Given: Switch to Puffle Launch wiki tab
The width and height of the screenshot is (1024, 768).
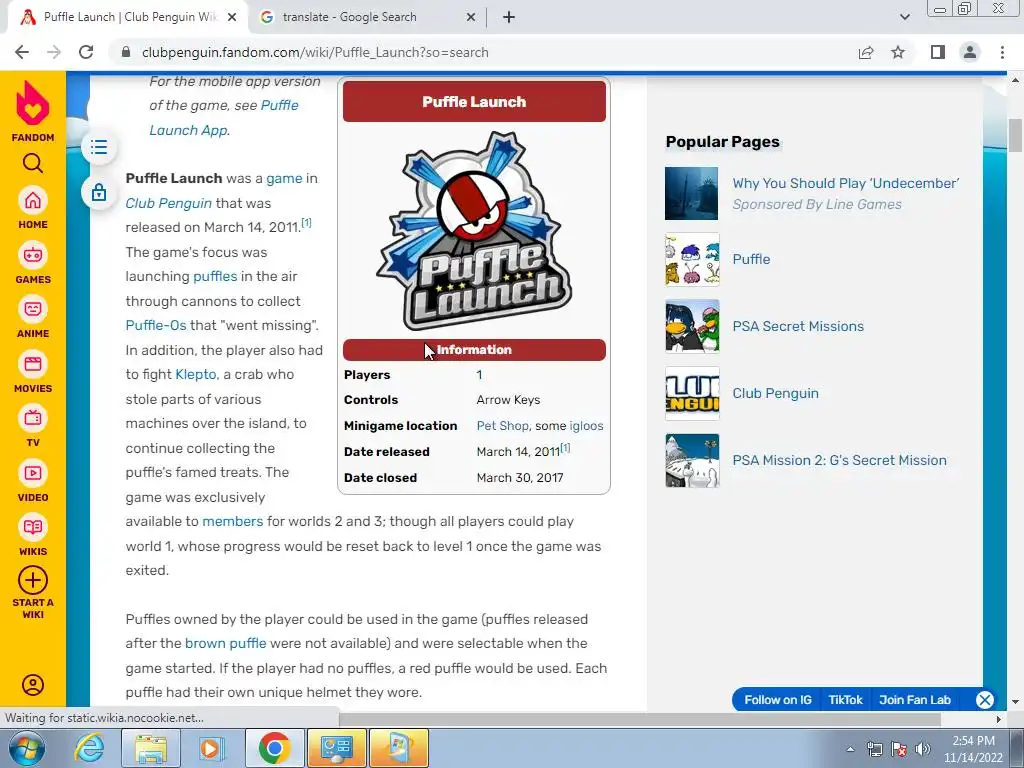Looking at the screenshot, I should coord(129,17).
